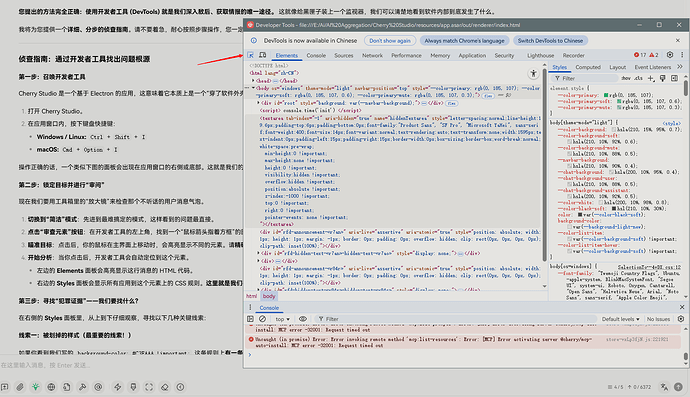
Task: Switch to the Console panel tab
Action: (316, 55)
